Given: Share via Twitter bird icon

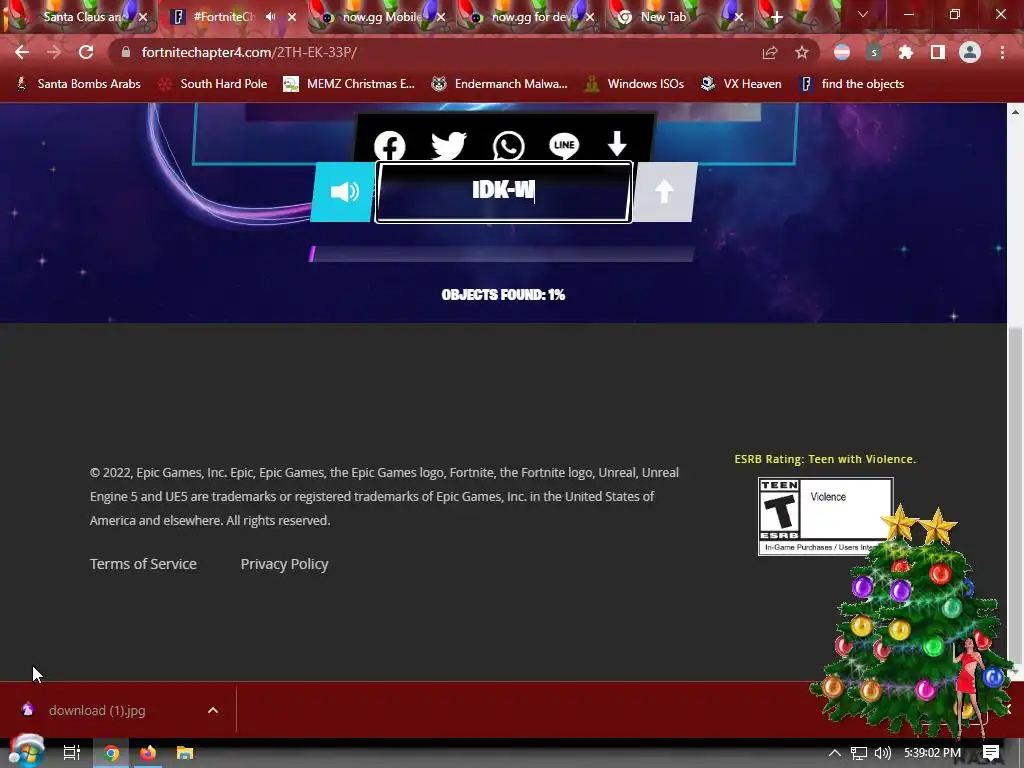Looking at the screenshot, I should (x=449, y=146).
